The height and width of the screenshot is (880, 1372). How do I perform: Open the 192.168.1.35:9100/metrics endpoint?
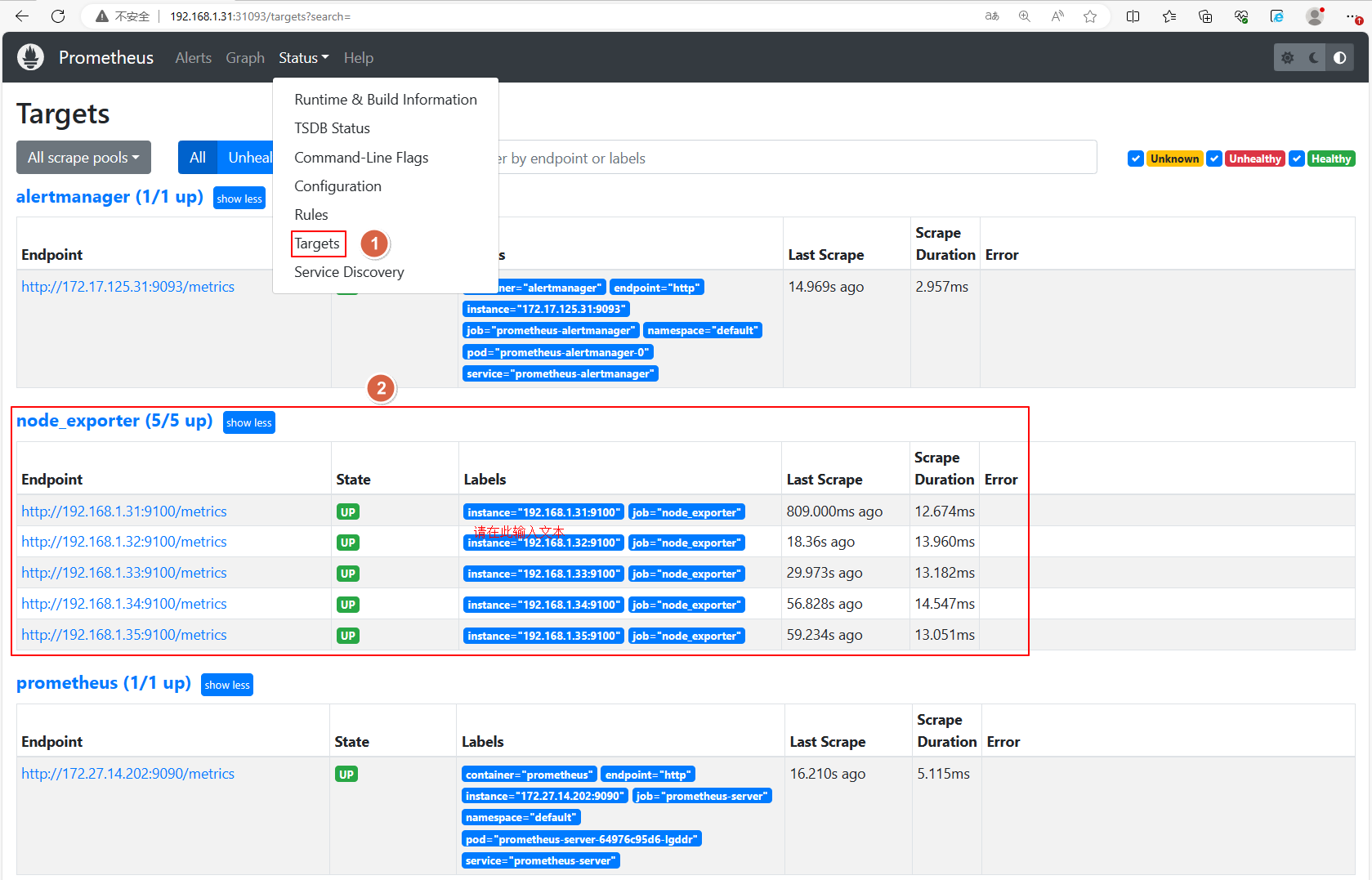coord(124,635)
